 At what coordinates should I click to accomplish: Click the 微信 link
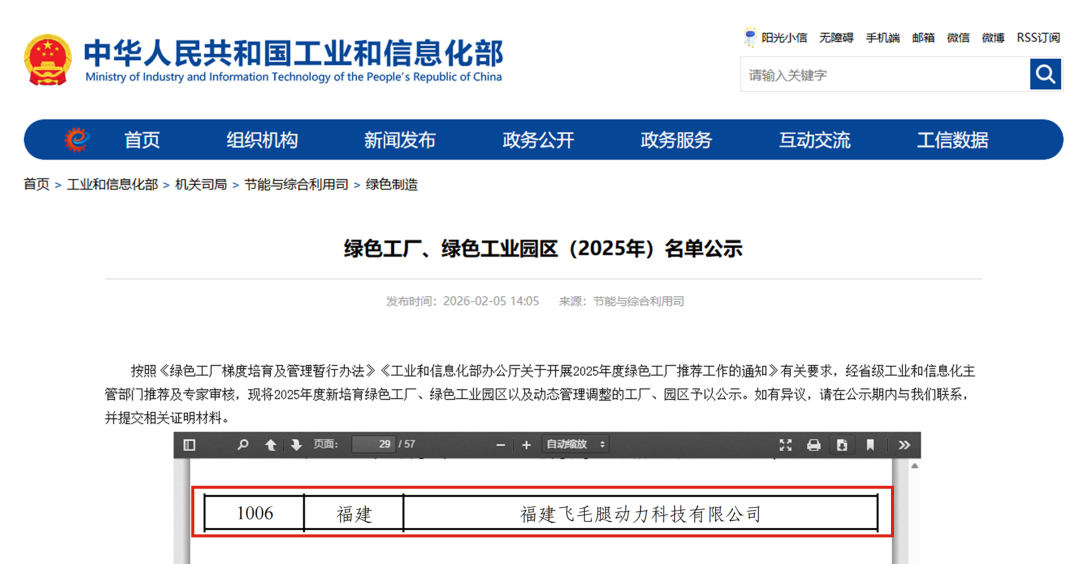tap(958, 38)
